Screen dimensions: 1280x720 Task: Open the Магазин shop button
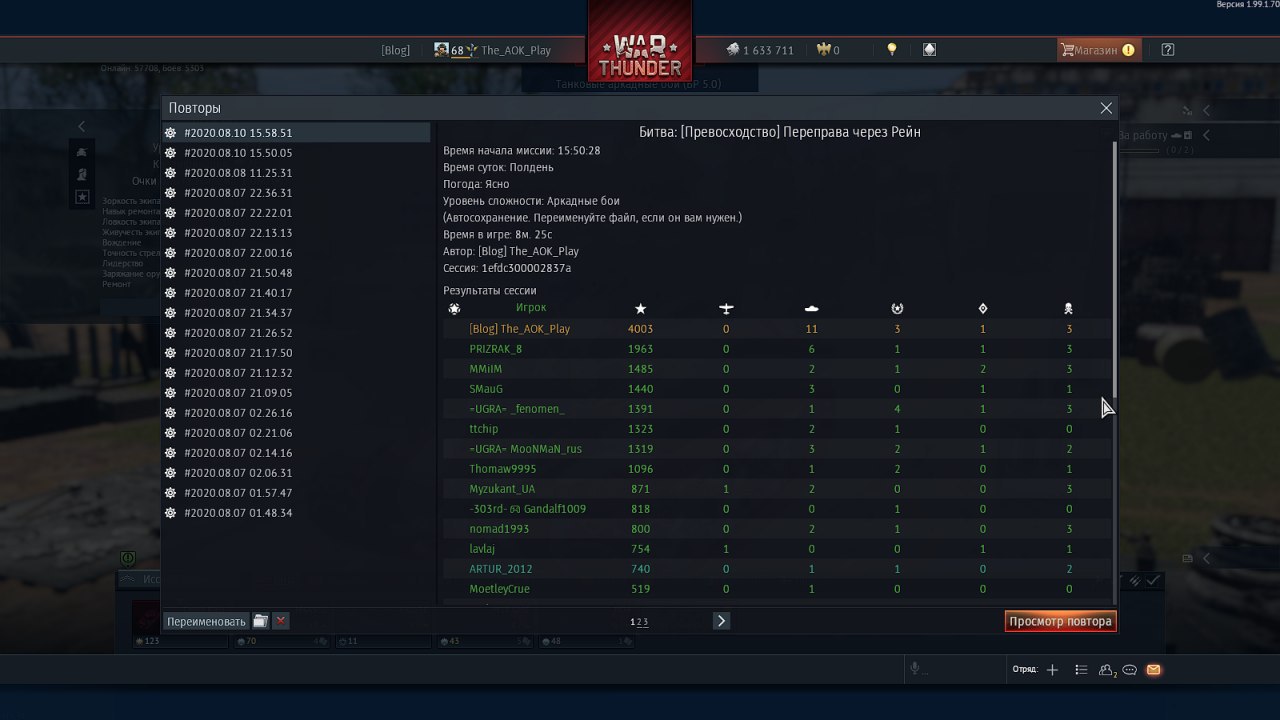click(x=1098, y=50)
